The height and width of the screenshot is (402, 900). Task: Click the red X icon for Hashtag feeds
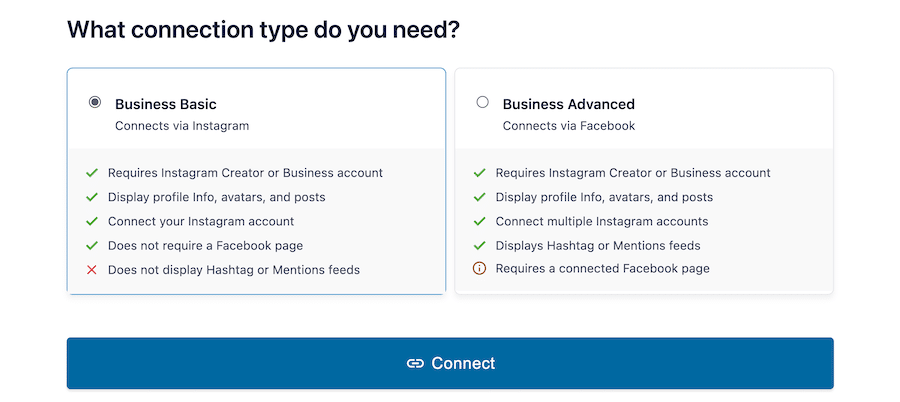coord(92,270)
